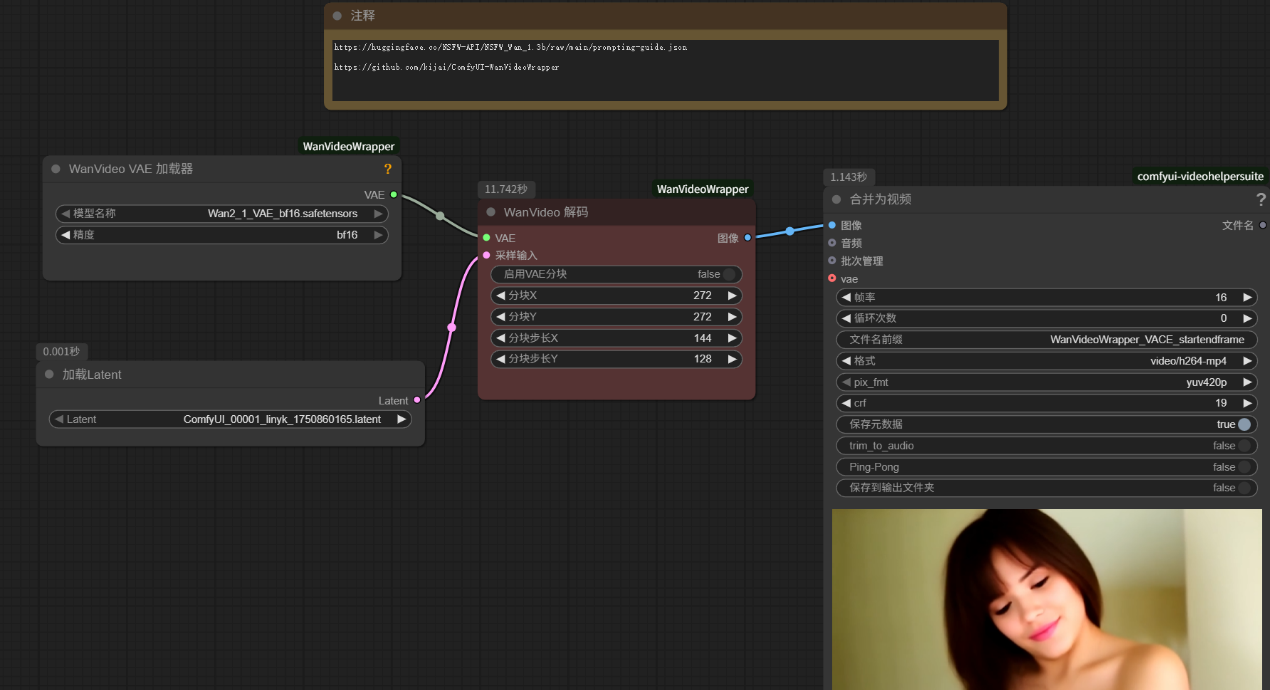Click the WanVideoWrapper badge above the VAE loader

coord(348,146)
